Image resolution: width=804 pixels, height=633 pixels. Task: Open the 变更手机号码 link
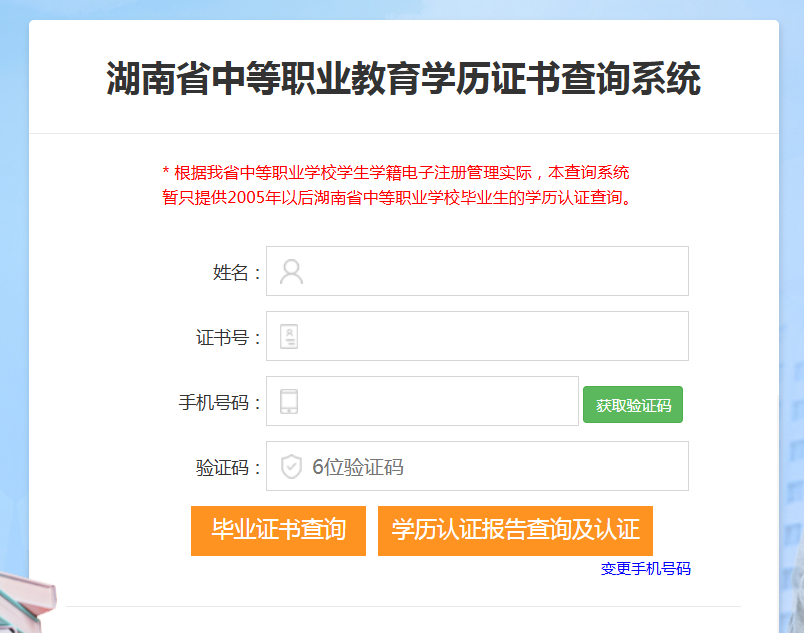[x=646, y=569]
